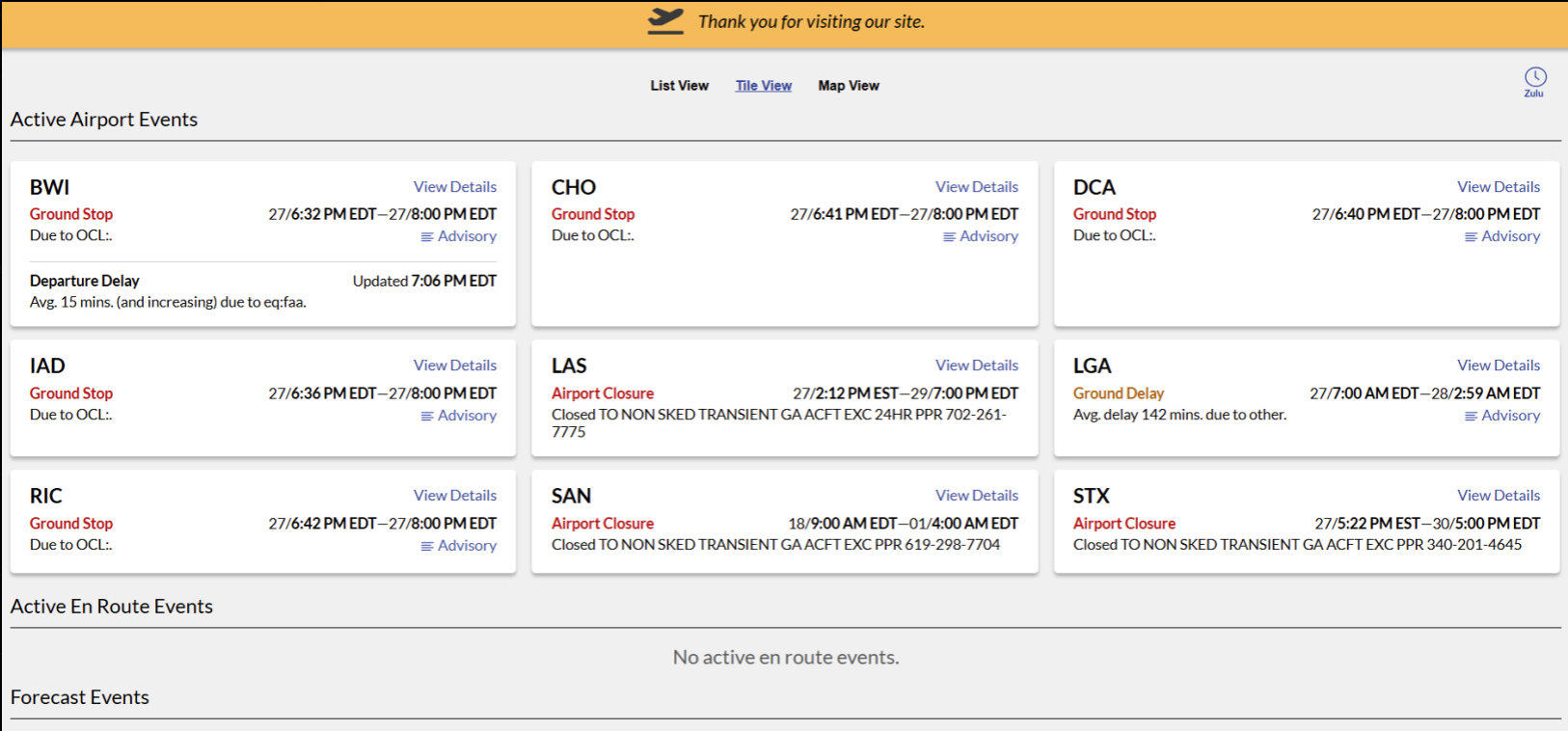Click the IAD airport code heading
This screenshot has width=1568, height=731.
pos(47,365)
